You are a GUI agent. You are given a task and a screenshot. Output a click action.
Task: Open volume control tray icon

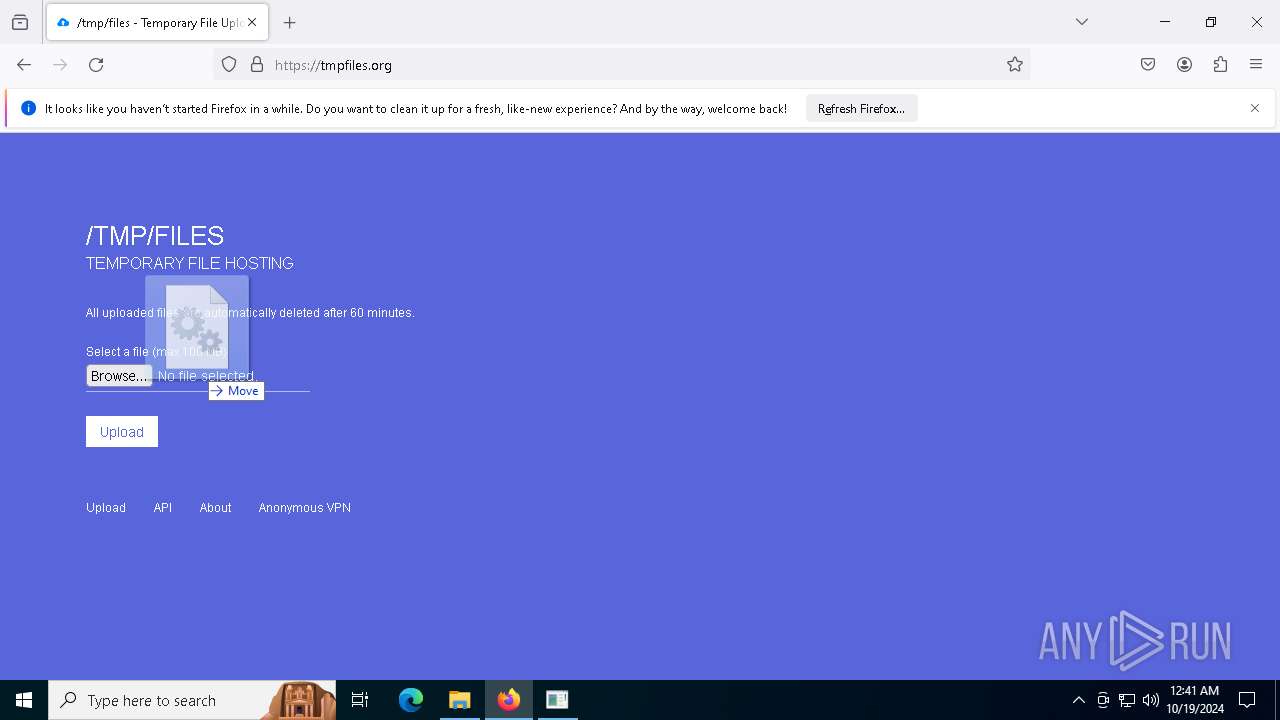pos(1151,700)
